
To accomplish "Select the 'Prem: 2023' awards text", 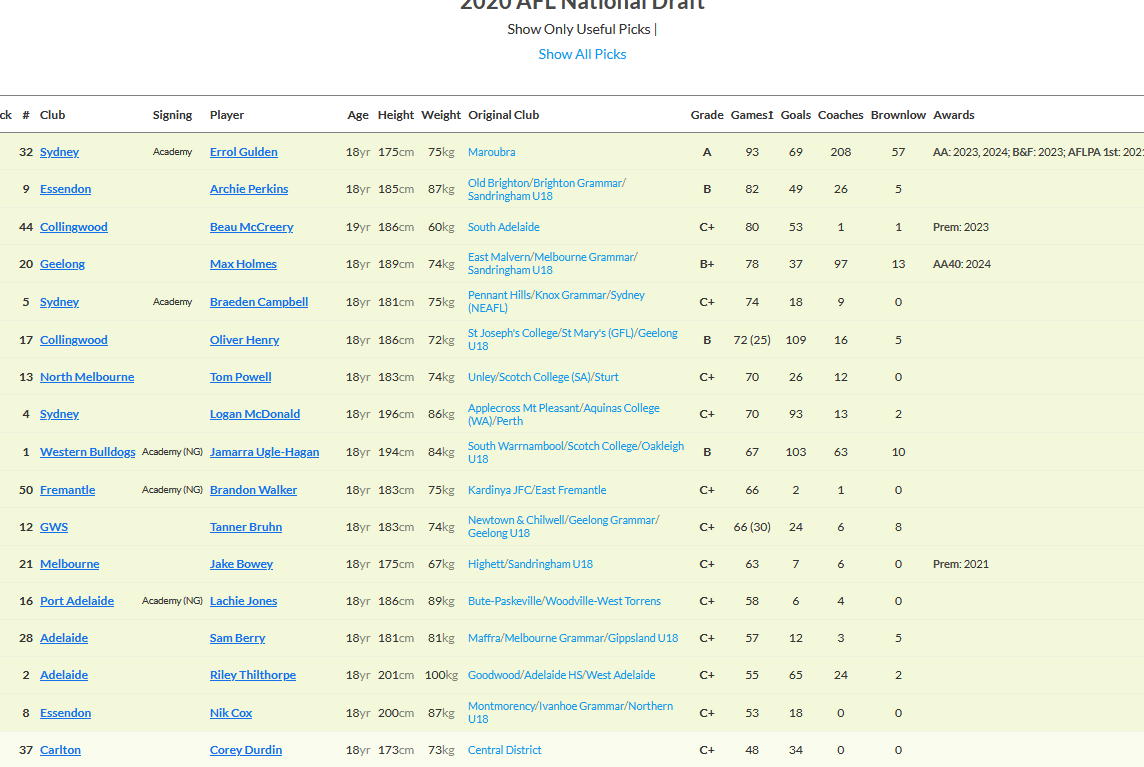I will [x=960, y=227].
